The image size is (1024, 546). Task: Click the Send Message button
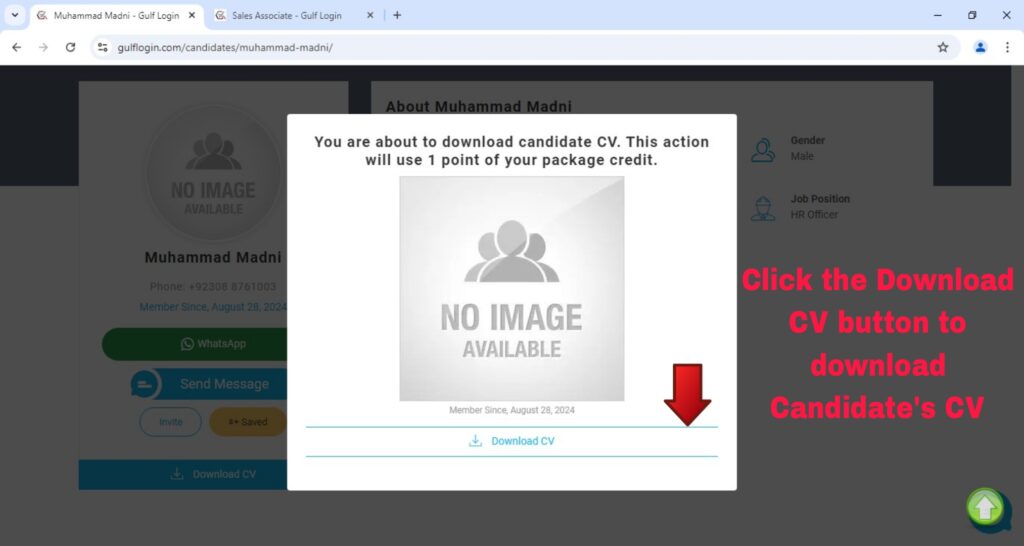(x=210, y=384)
